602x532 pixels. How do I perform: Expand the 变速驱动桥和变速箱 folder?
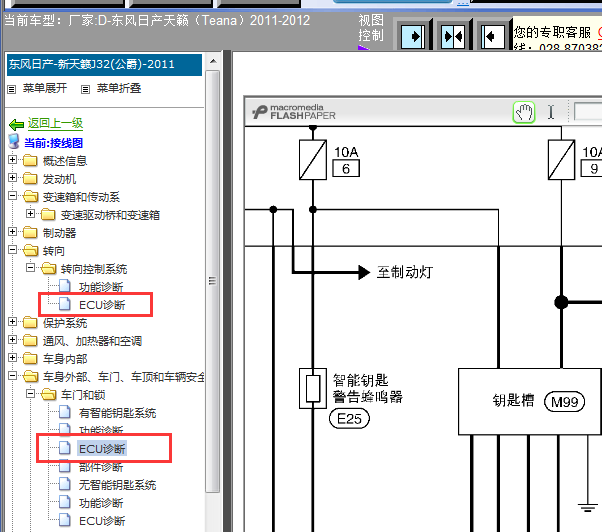(x=30, y=213)
